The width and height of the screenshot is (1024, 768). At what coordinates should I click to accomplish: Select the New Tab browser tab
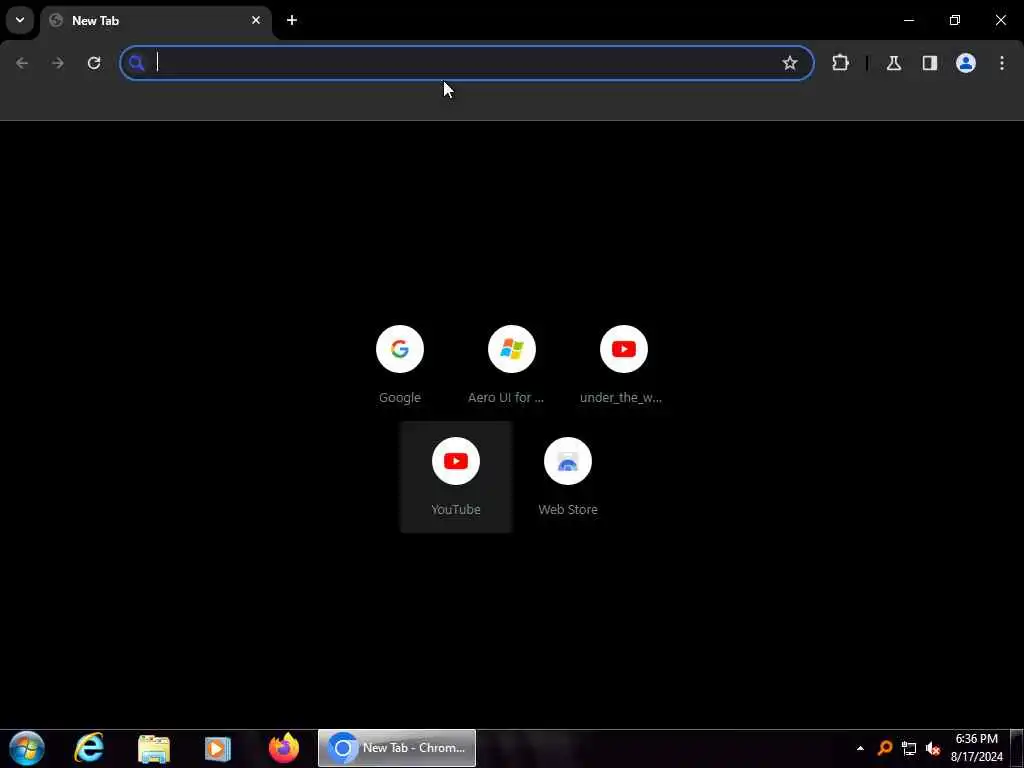(156, 21)
